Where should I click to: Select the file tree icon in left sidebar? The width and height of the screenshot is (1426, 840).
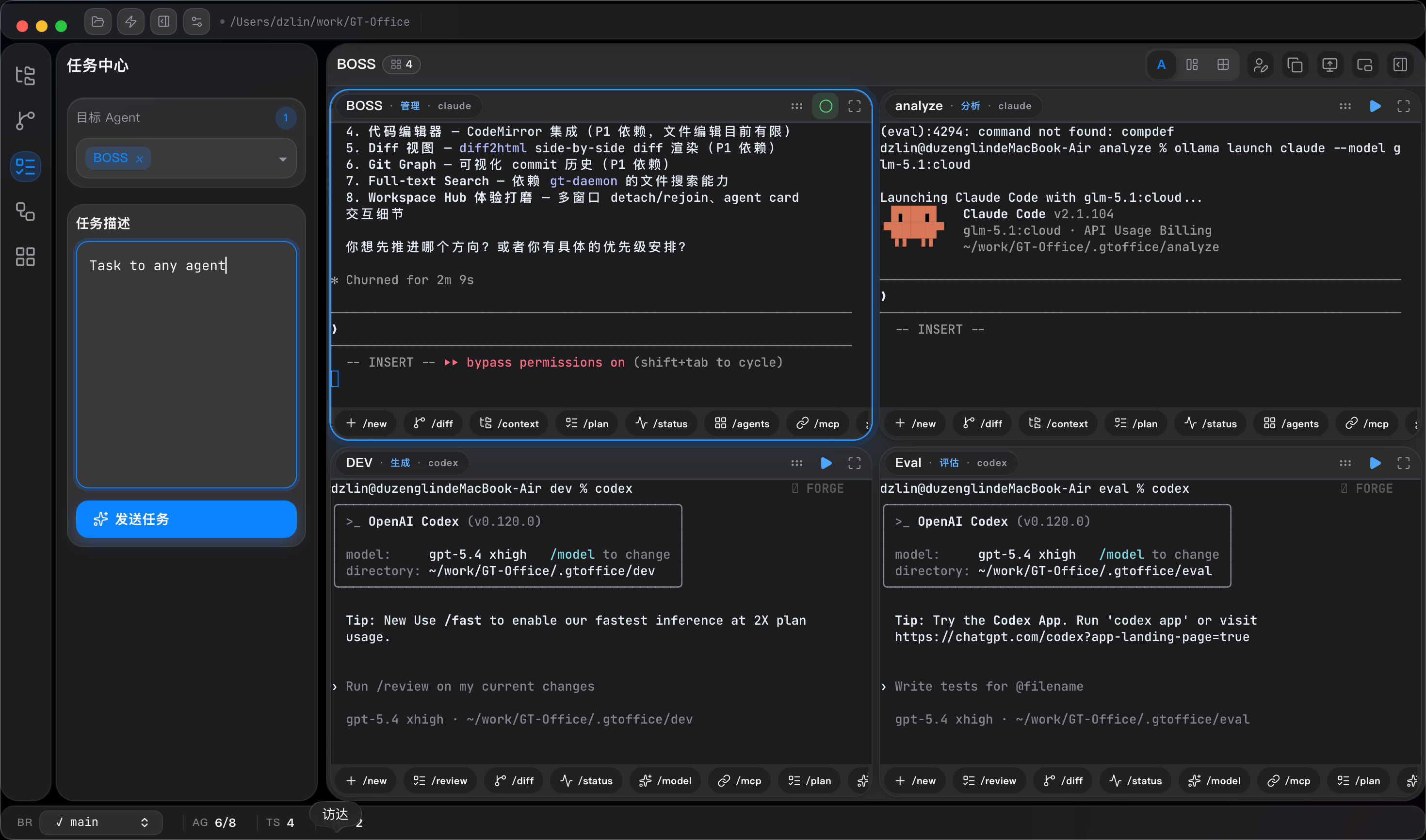point(26,76)
